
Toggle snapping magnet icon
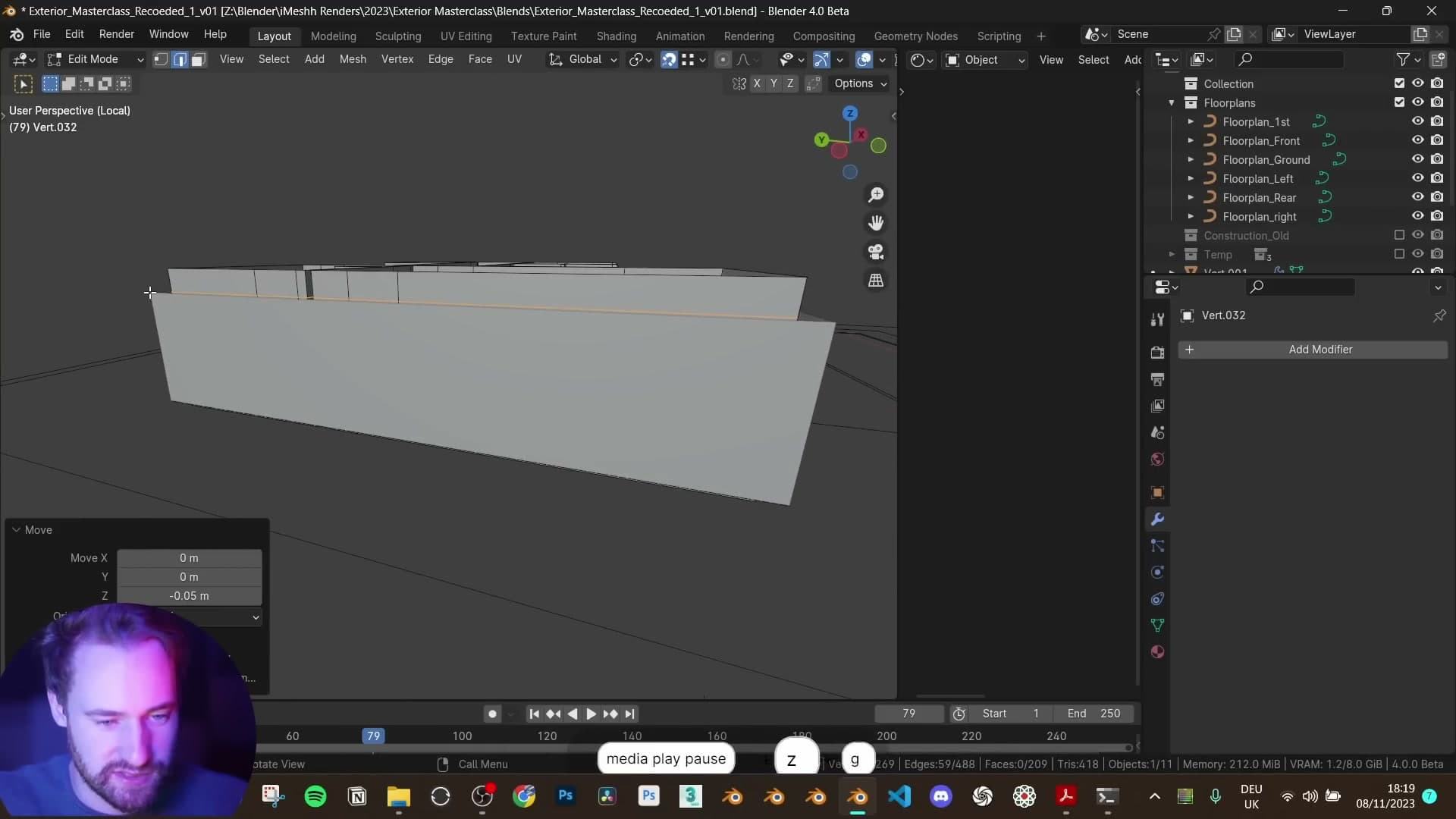coord(668,60)
